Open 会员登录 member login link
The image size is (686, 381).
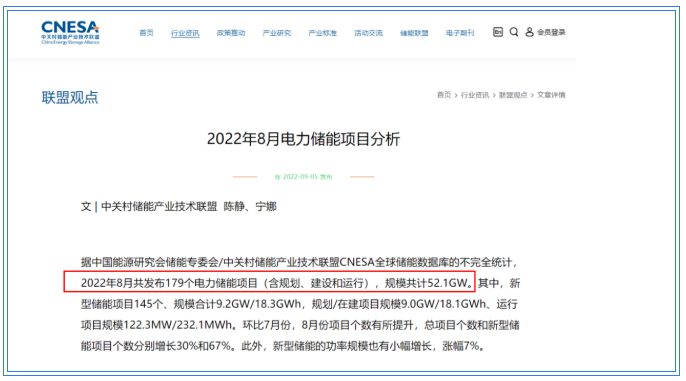551,32
